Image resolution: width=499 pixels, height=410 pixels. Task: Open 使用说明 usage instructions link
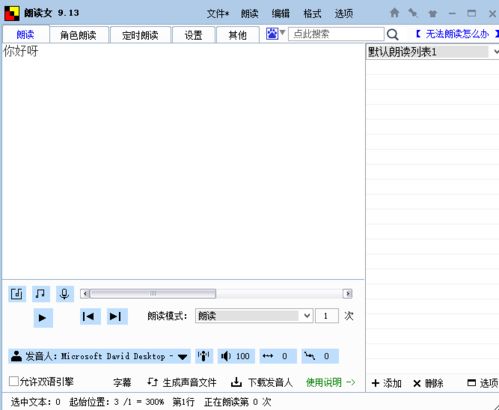330,382
